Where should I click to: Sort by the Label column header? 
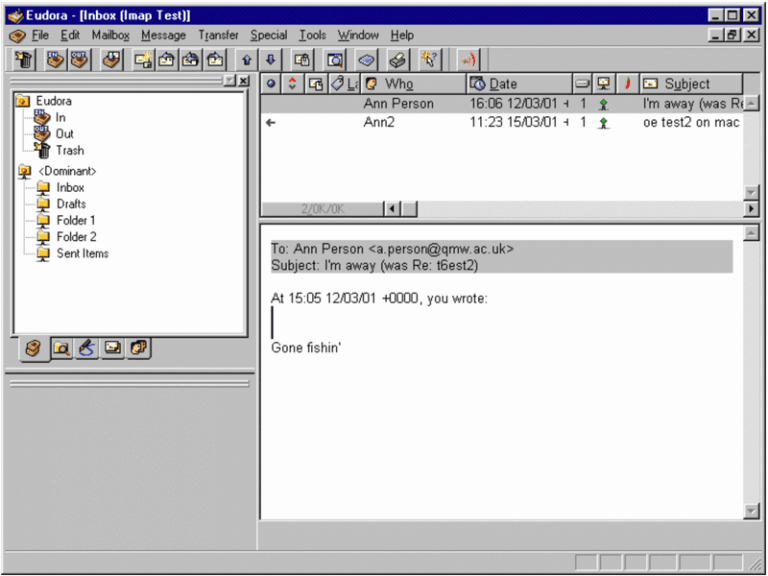coord(344,84)
